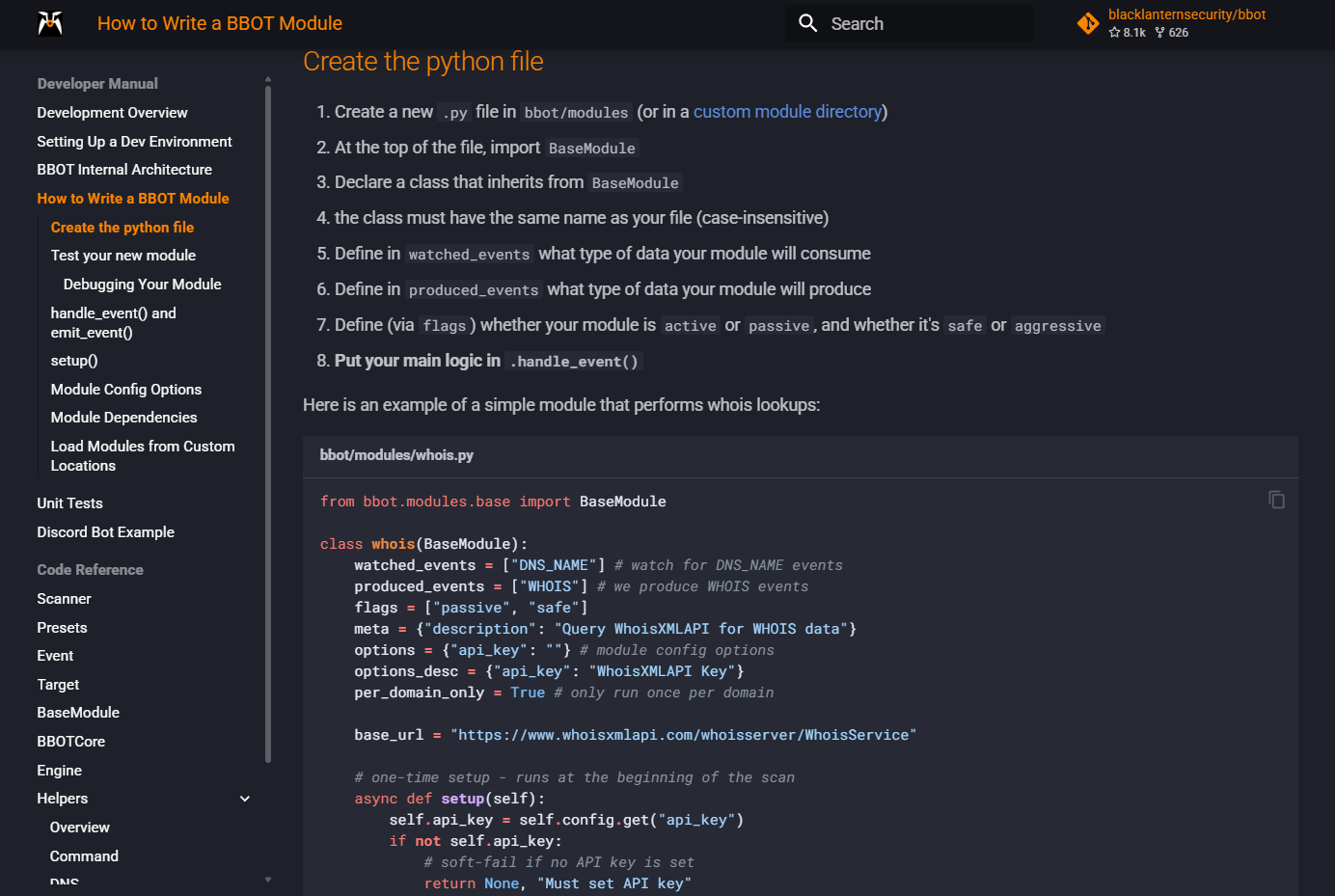Jump to Debugging Your Module section
This screenshot has width=1335, height=896.
[x=143, y=285]
